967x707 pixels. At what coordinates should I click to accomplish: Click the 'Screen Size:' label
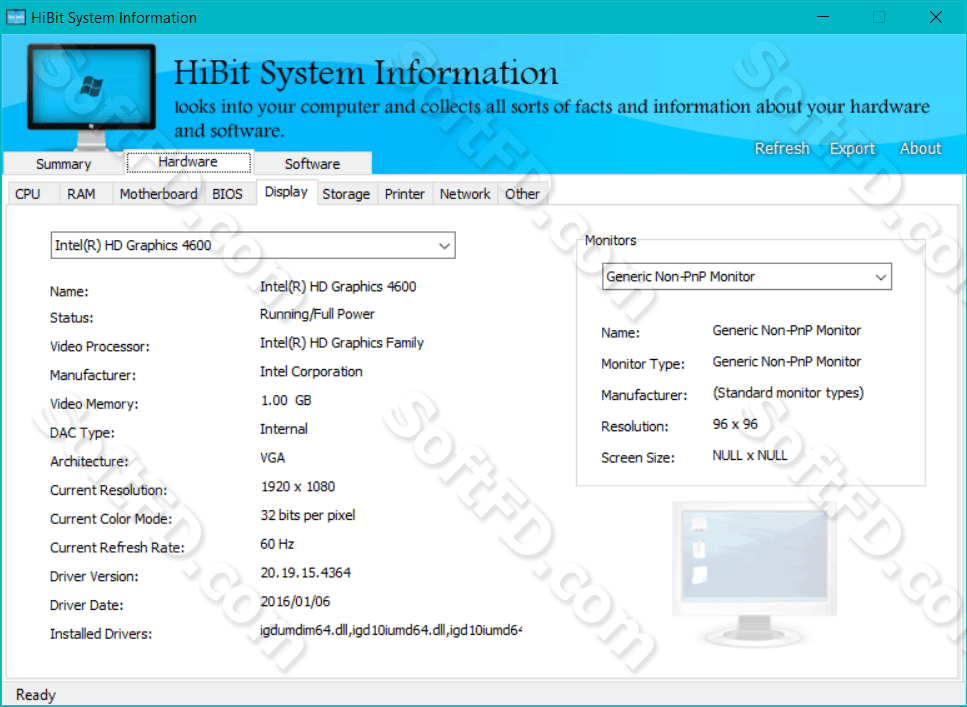(x=638, y=458)
